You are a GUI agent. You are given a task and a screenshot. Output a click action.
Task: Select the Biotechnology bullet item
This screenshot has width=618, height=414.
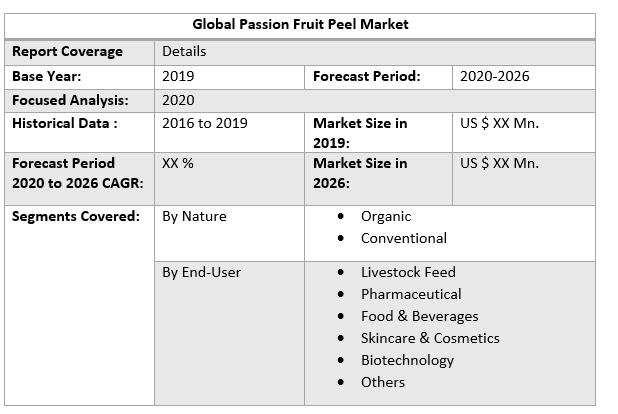(x=407, y=360)
